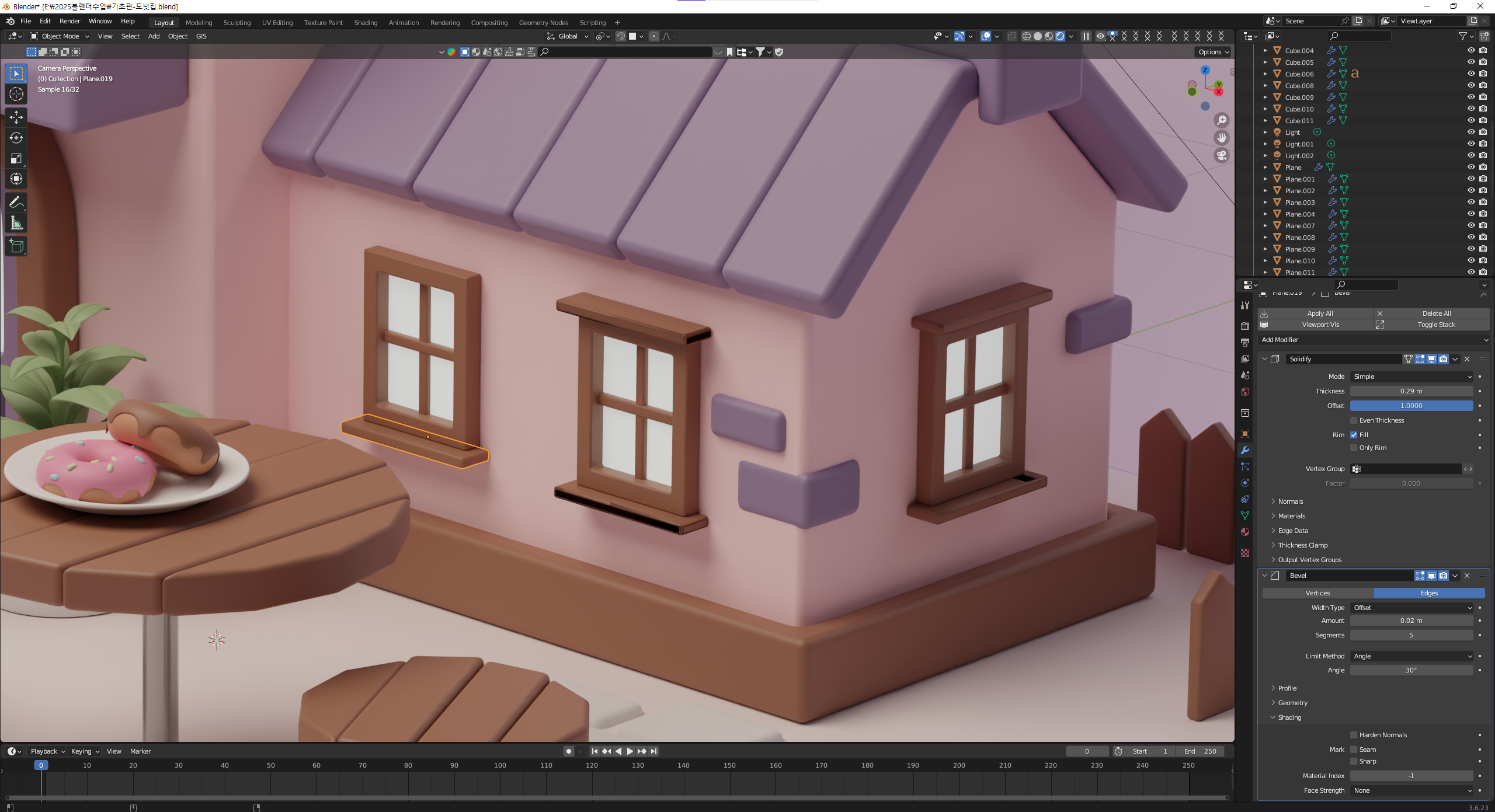
Task: Toggle camera view with camera gizmo
Action: click(x=1222, y=155)
